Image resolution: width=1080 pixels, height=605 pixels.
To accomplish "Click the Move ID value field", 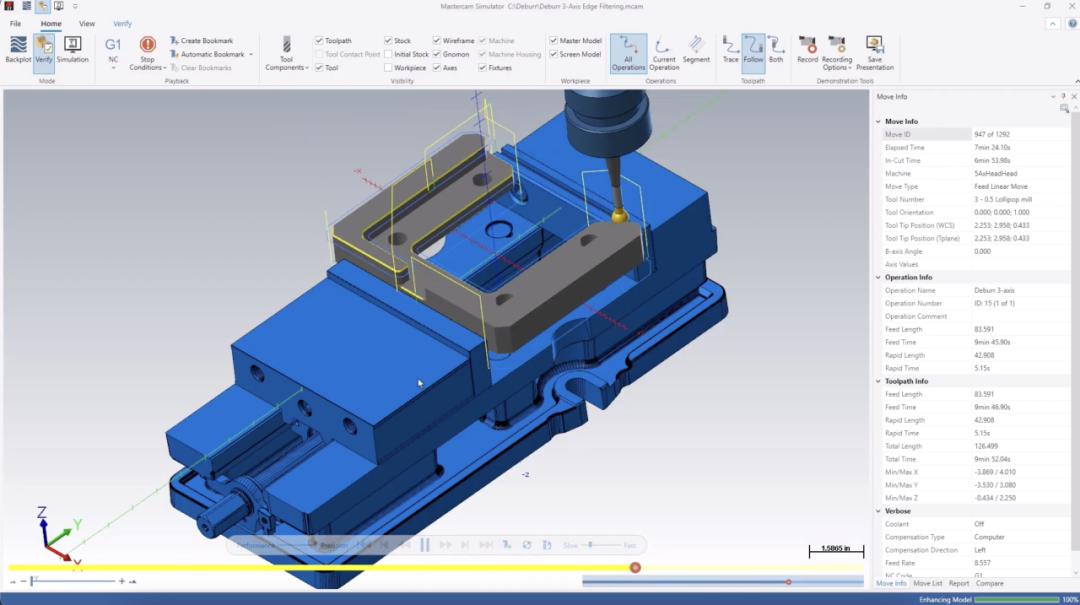I will click(x=1021, y=134).
